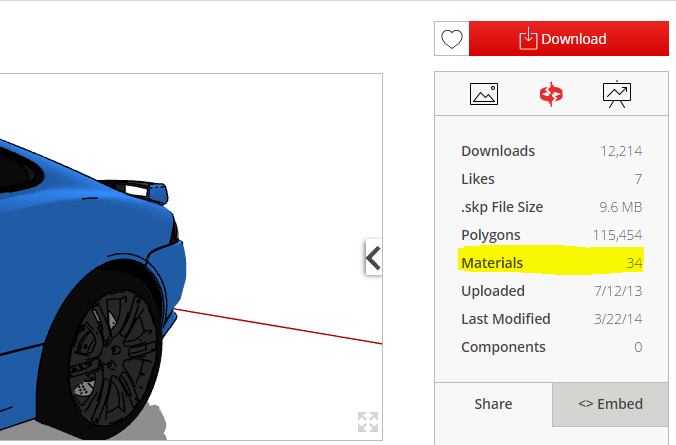Click the .skp File Size label
676x445 pixels.
[x=502, y=207]
